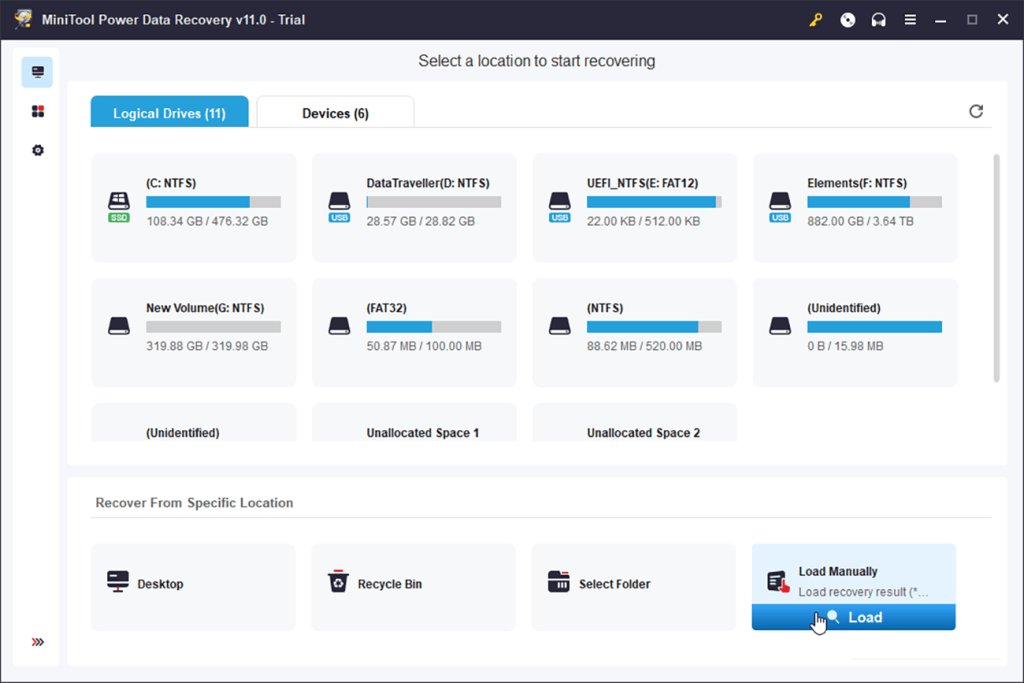Screen dimensions: 1024x683
Task: Click 0 B / 15.98 MB text
Action: [x=845, y=345]
